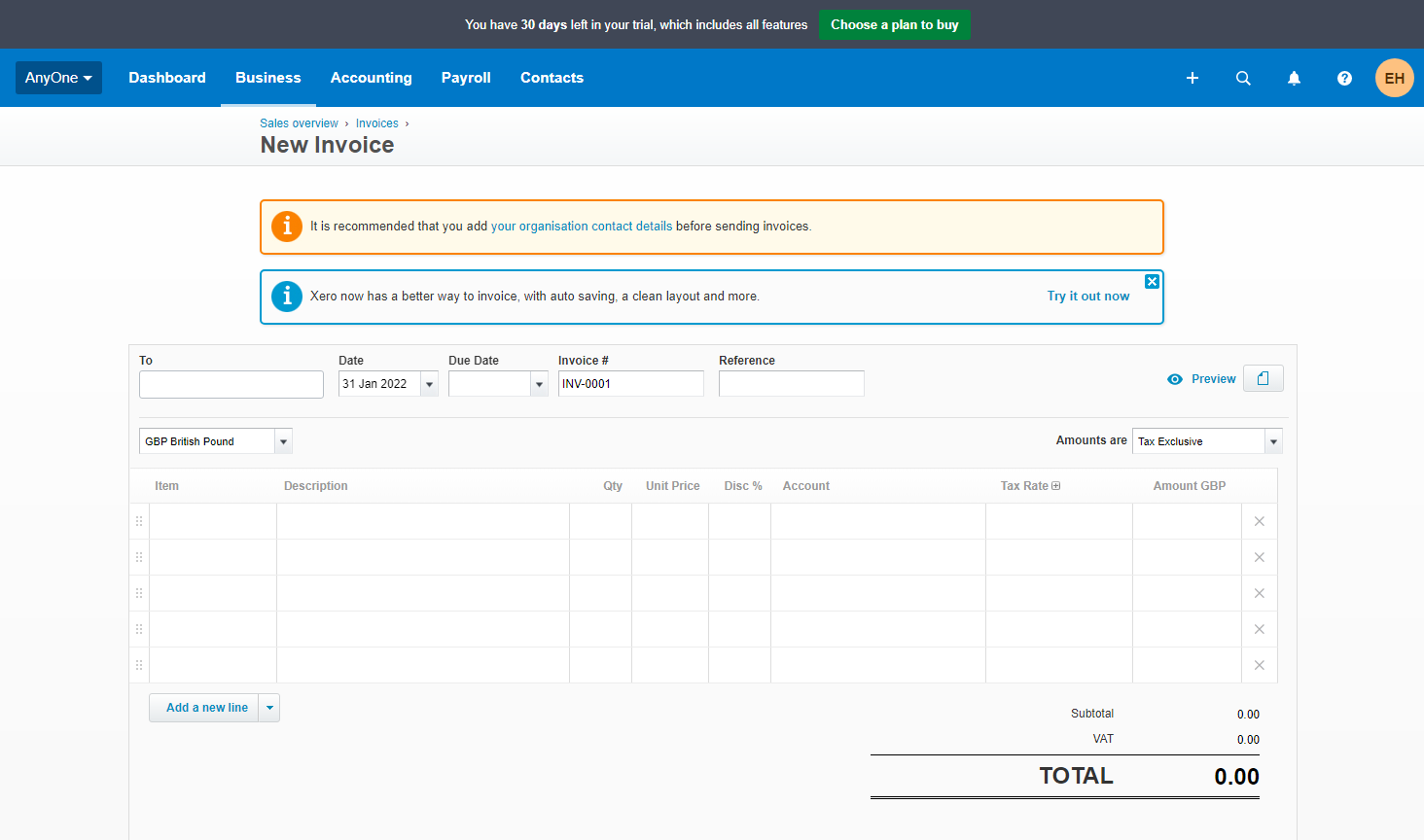
Task: Open the Accounting menu
Action: [371, 78]
